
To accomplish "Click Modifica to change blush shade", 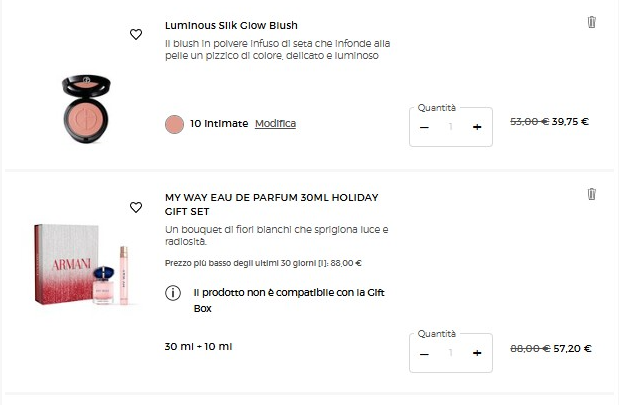I will (275, 124).
